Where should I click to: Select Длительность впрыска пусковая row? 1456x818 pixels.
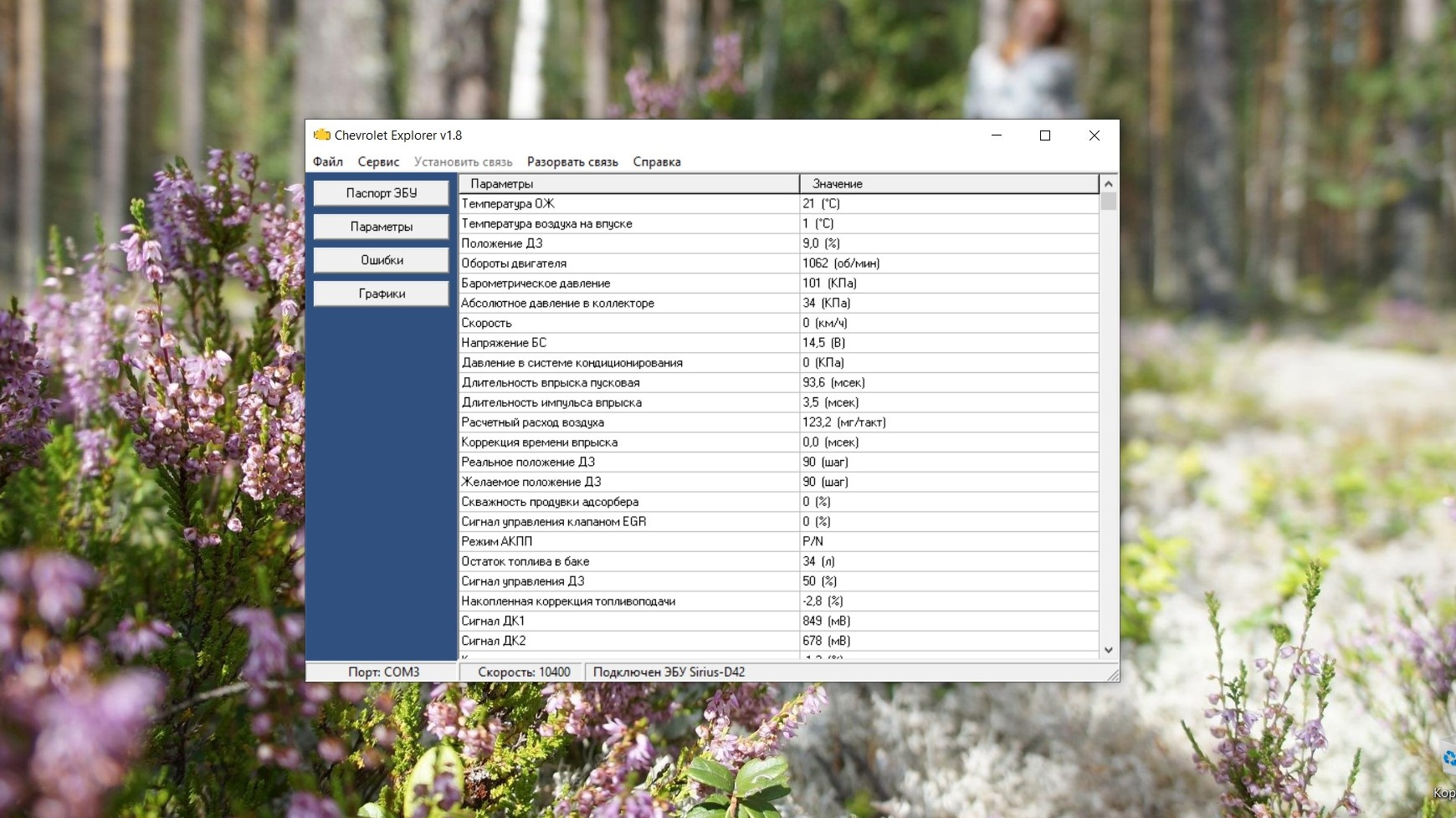779,382
